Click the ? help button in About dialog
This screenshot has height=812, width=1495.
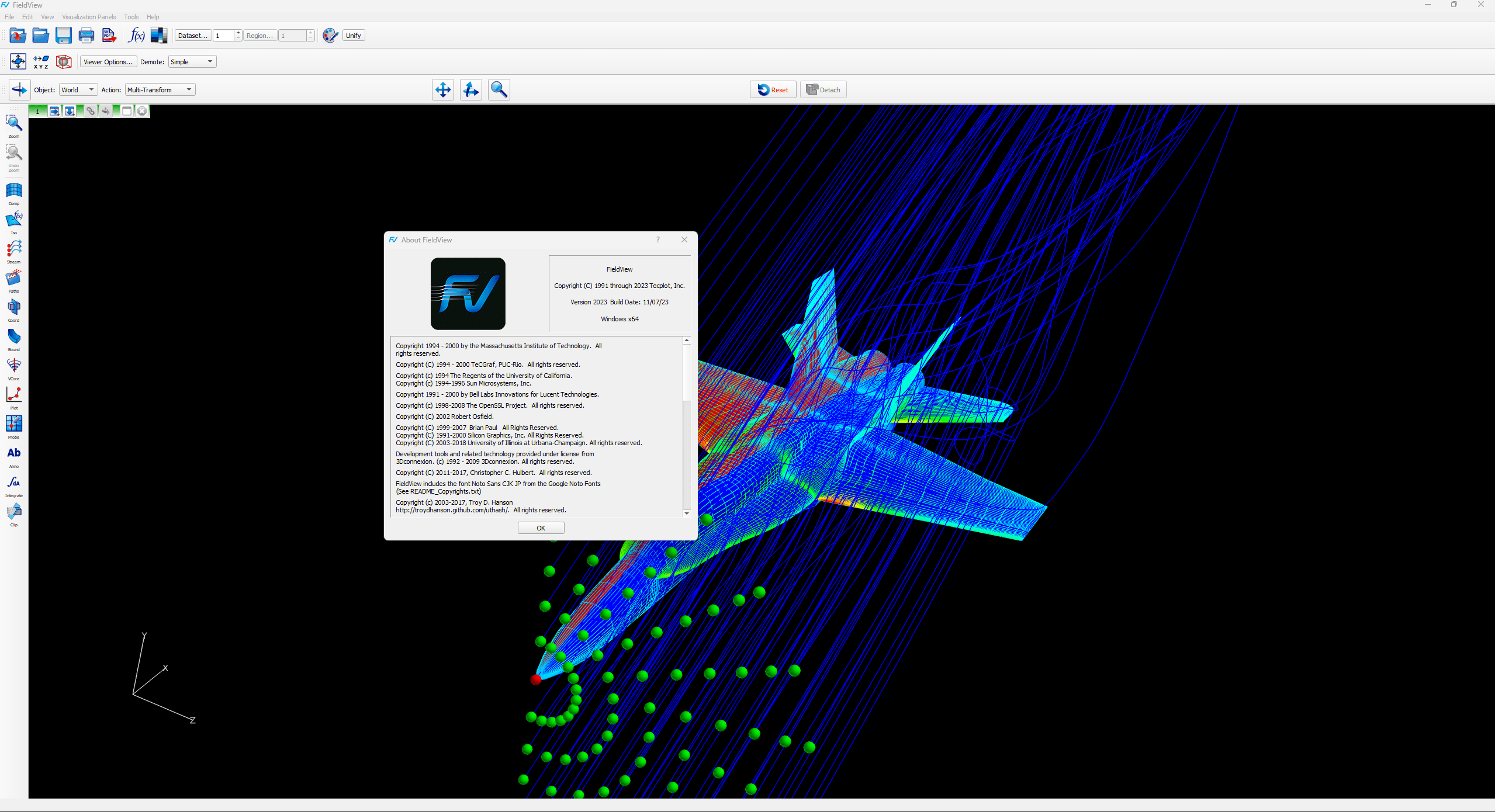(x=658, y=240)
